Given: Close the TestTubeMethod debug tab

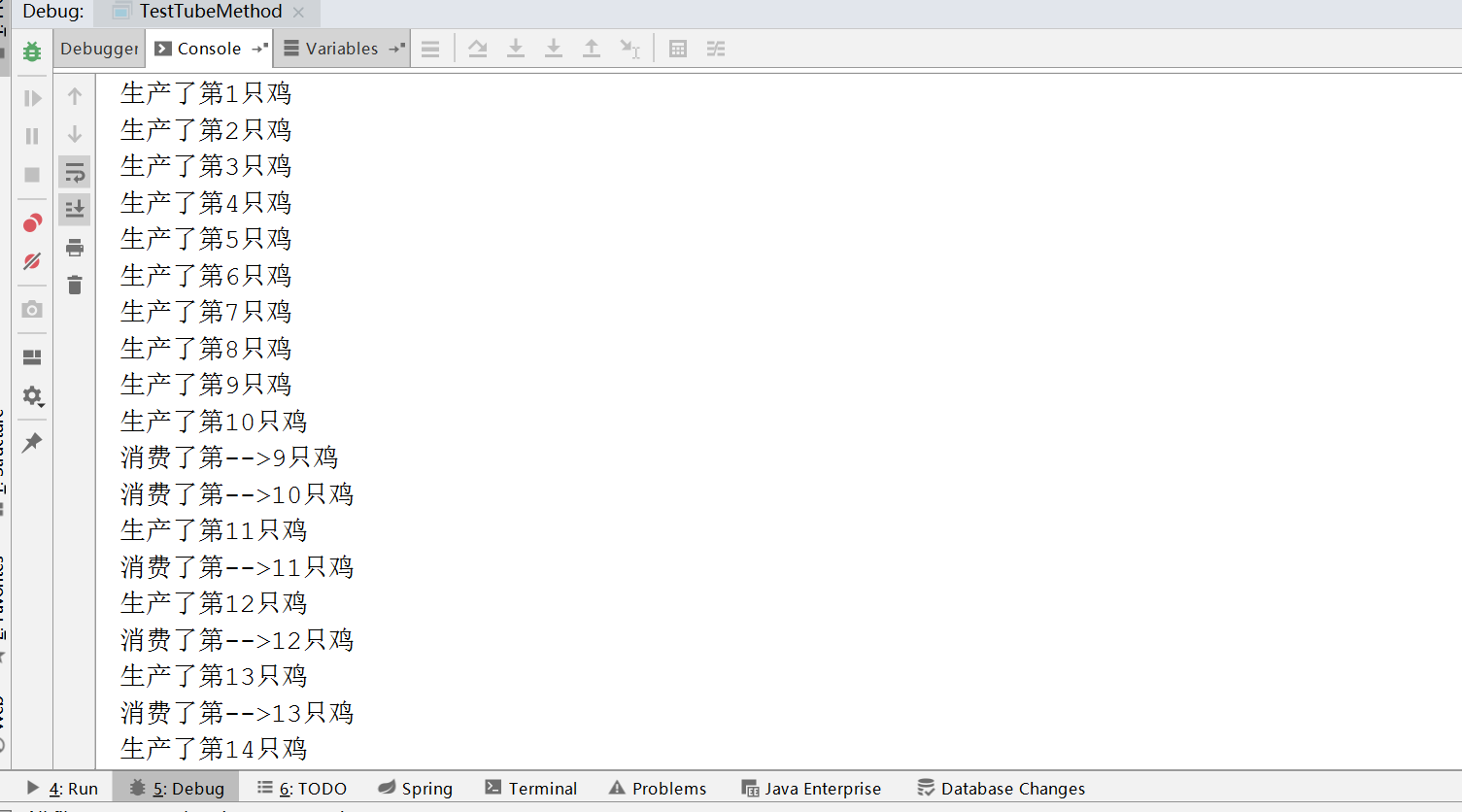Looking at the screenshot, I should (299, 13).
